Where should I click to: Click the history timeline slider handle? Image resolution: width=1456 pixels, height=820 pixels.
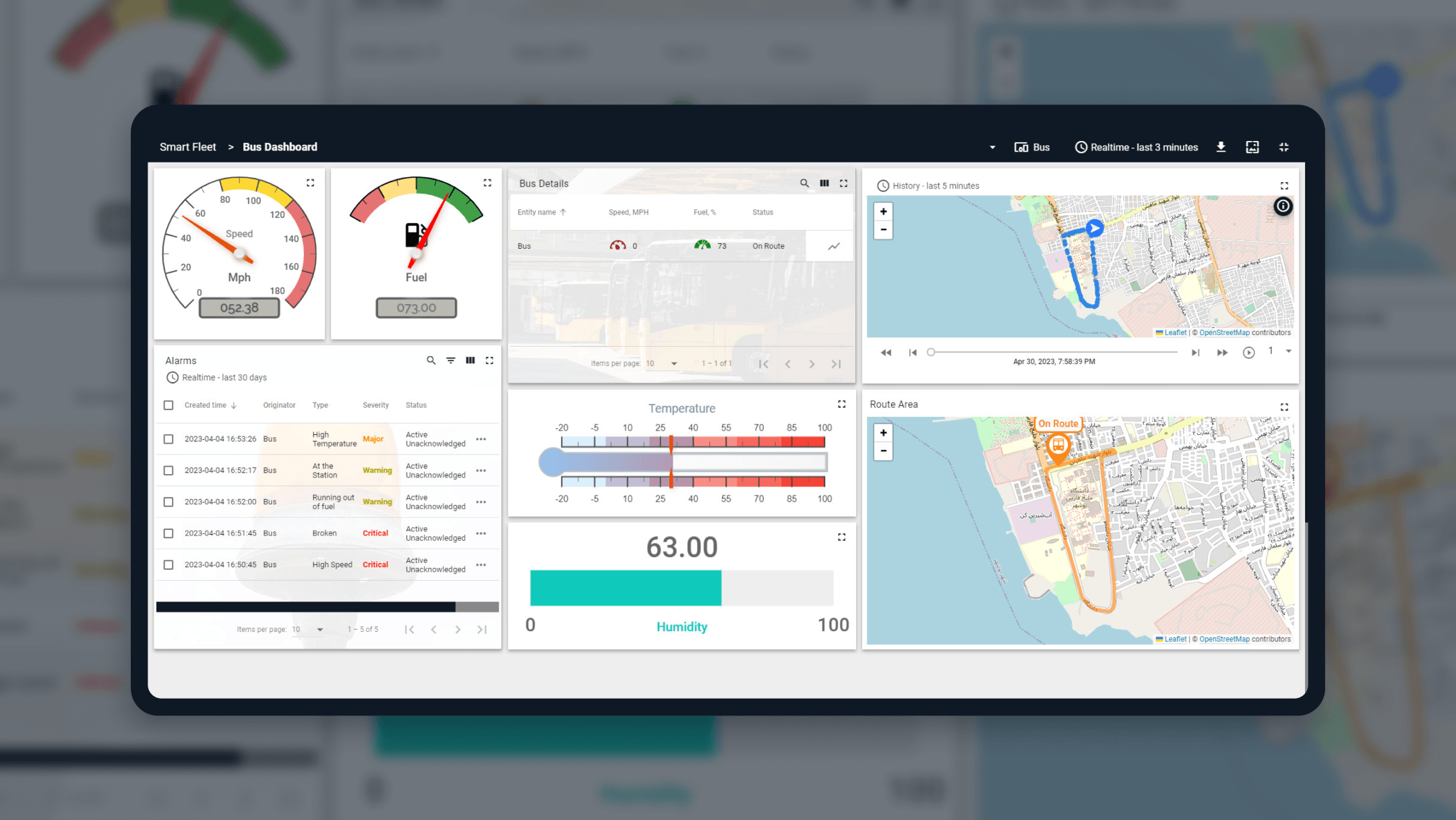pos(931,352)
